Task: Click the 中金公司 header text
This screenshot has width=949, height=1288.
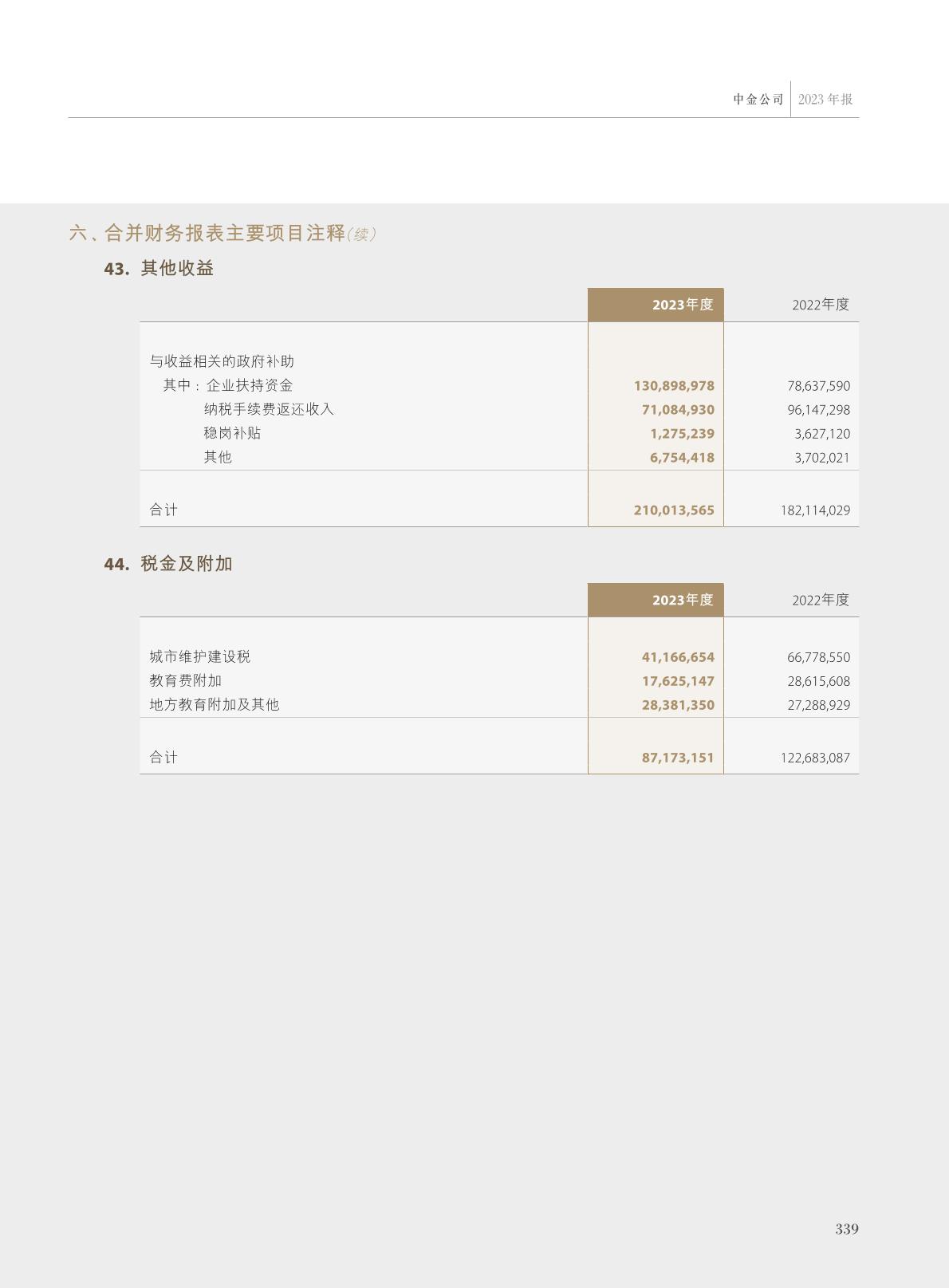Action: tap(758, 100)
